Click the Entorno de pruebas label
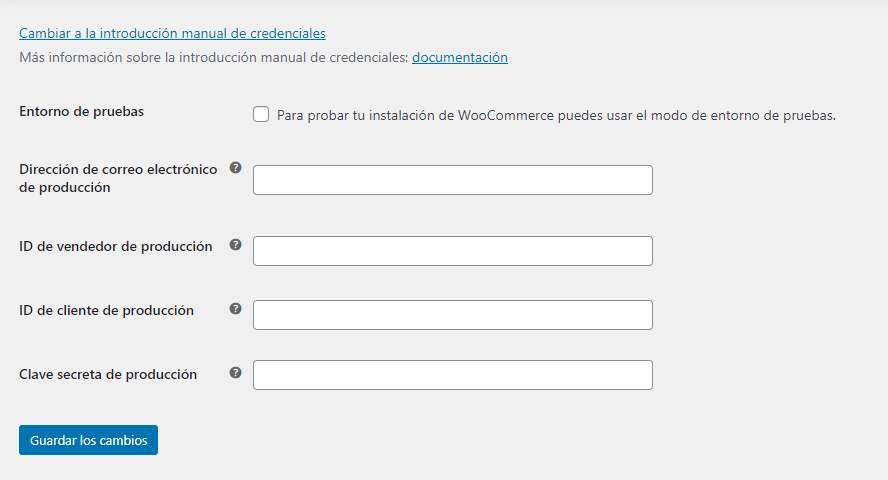 (x=82, y=112)
